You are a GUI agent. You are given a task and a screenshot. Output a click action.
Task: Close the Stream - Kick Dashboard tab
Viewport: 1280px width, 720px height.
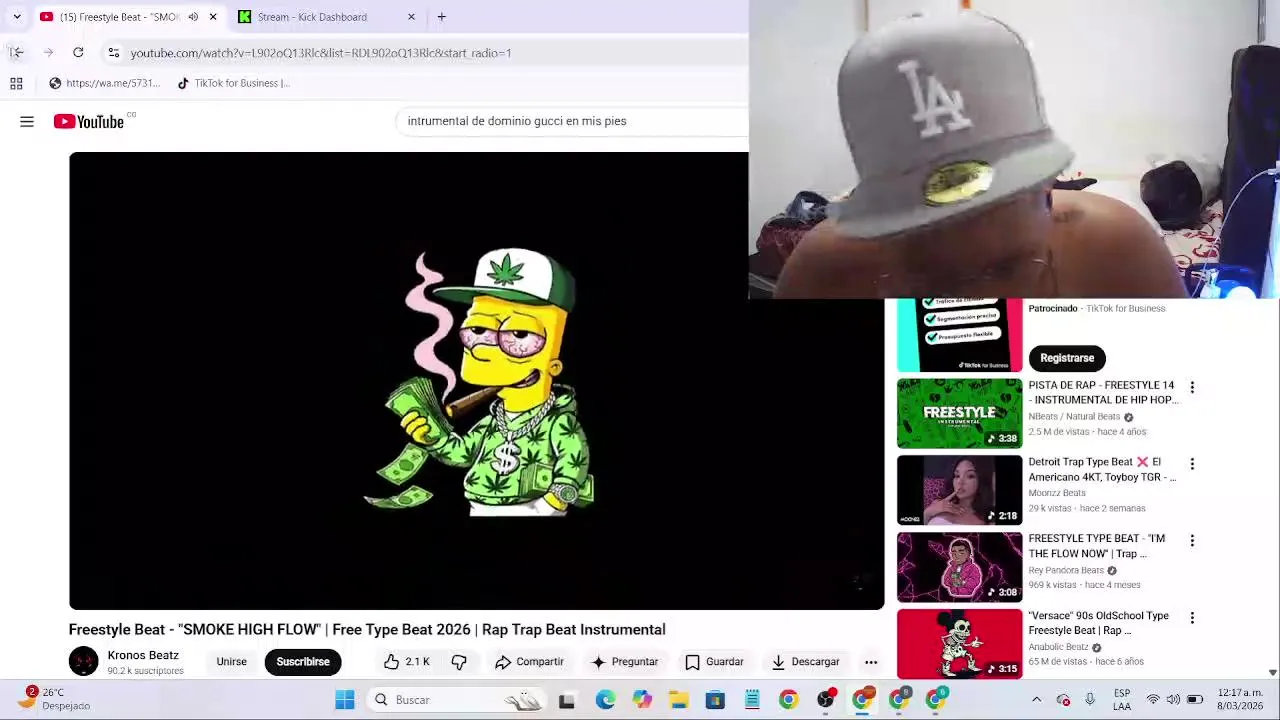411,17
